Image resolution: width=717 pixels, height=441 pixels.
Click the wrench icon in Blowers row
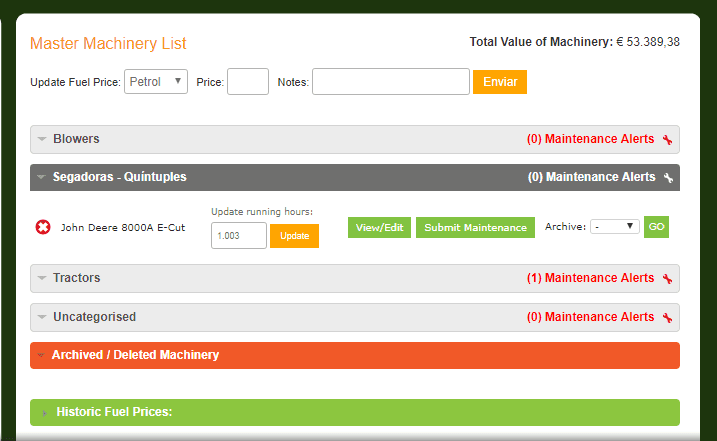(668, 140)
